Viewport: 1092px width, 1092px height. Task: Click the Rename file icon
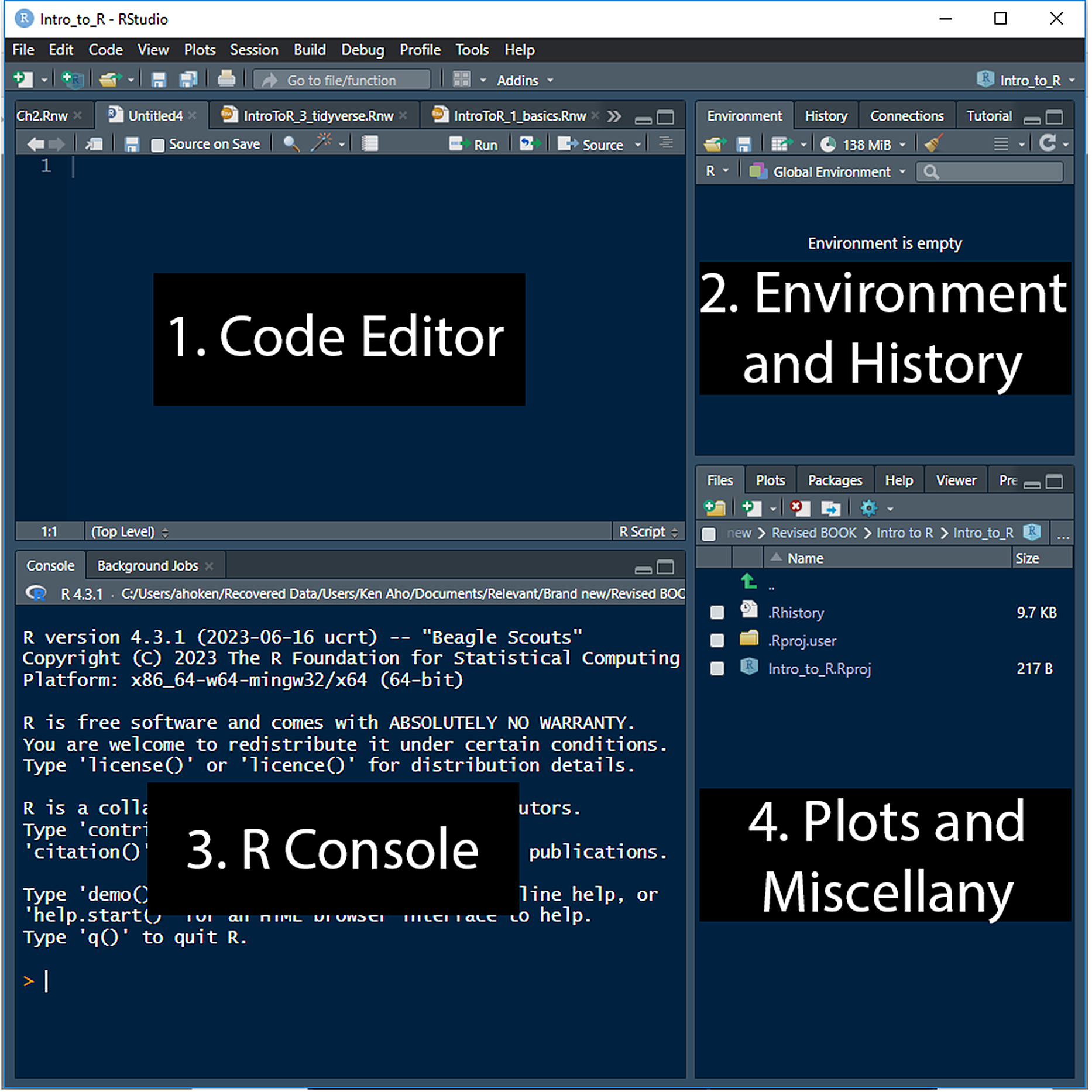pos(830,508)
